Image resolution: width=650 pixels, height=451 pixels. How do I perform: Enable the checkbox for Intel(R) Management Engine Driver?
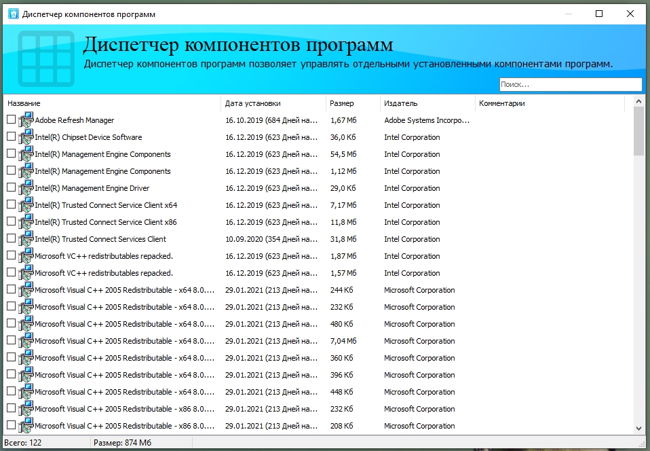click(11, 188)
